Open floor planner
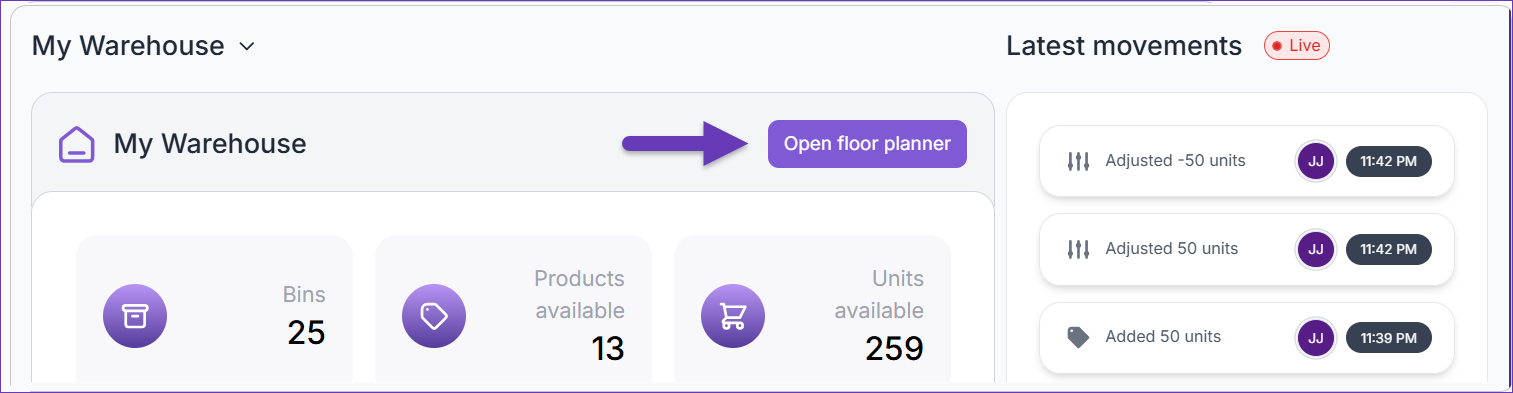 tap(867, 144)
